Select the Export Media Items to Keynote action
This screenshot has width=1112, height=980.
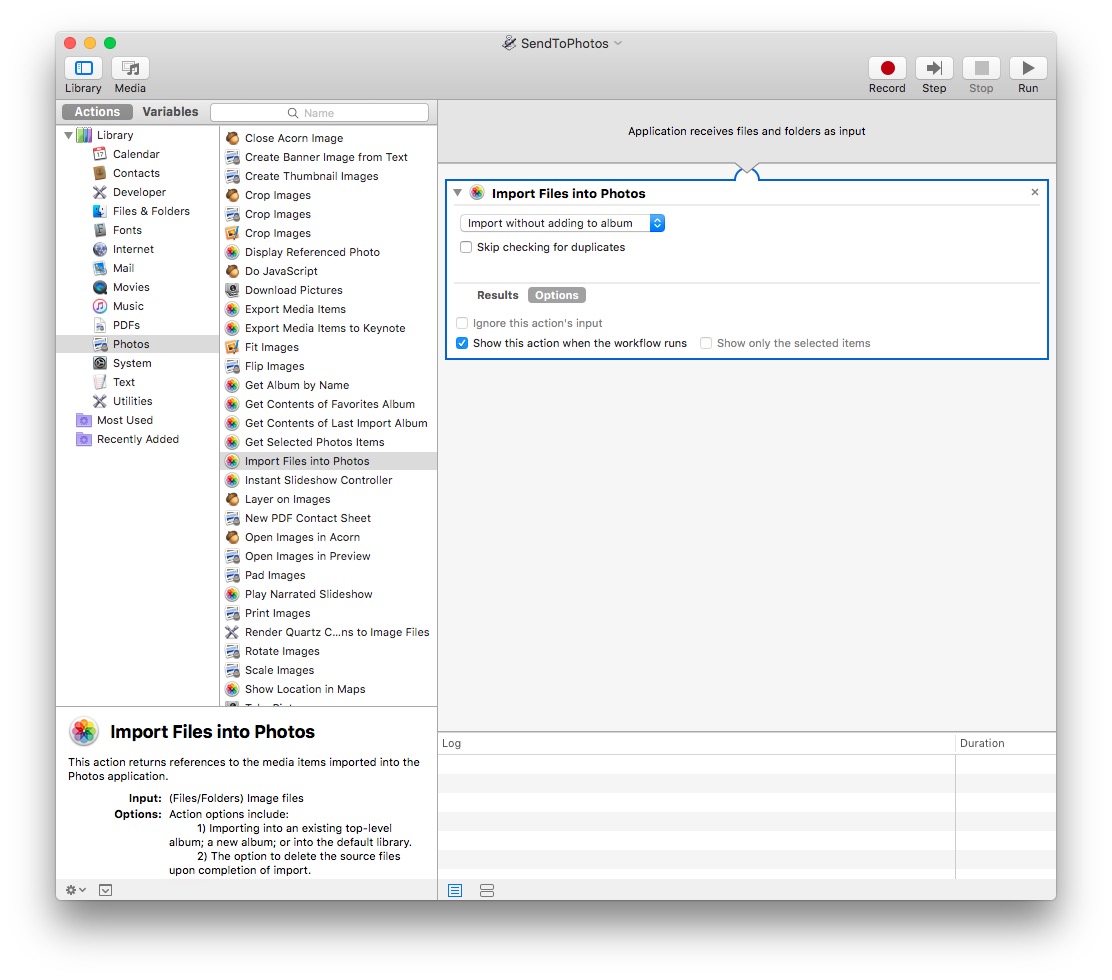328,328
